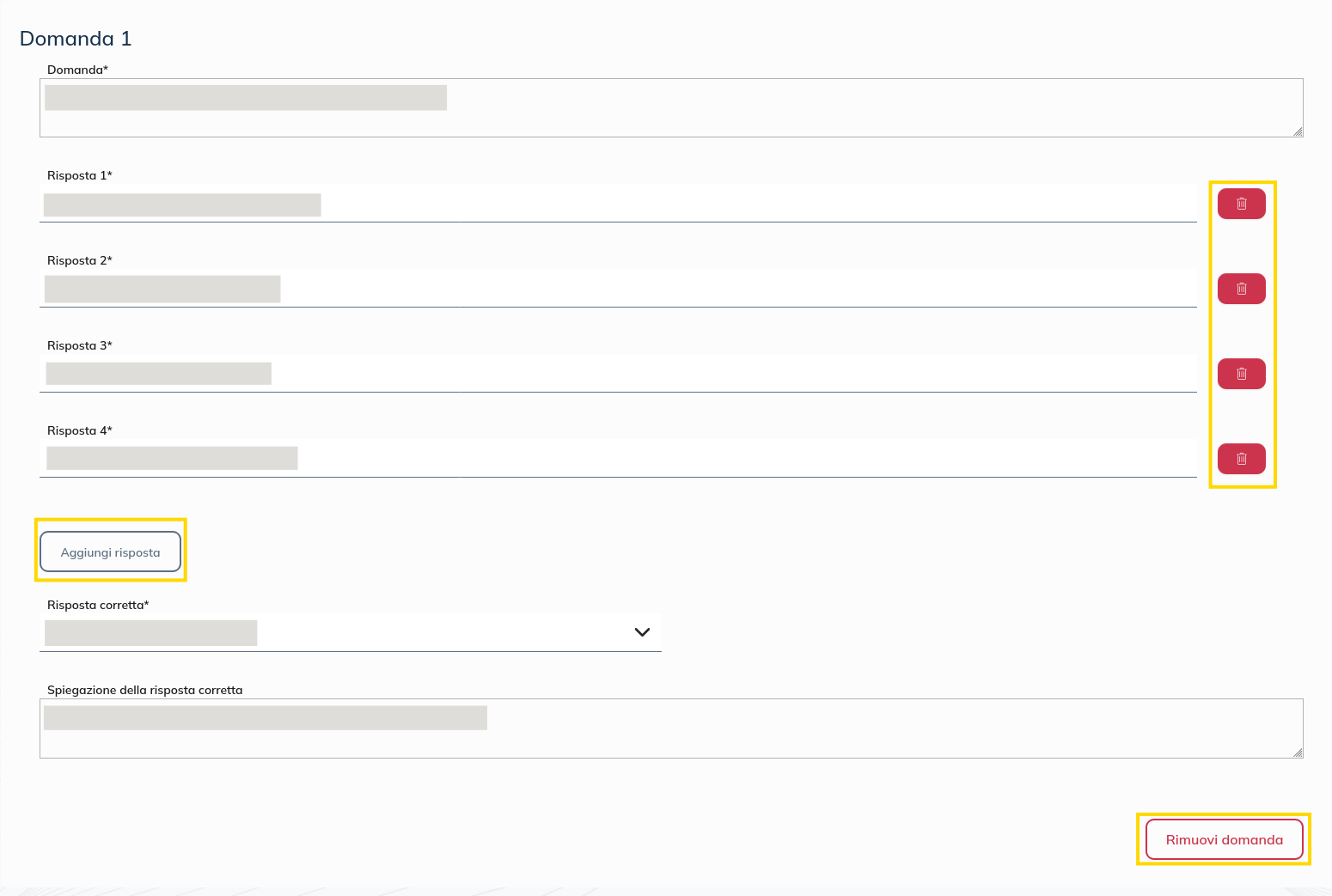
Task: Remove Risposta 3 via the trash icon
Action: point(1241,373)
